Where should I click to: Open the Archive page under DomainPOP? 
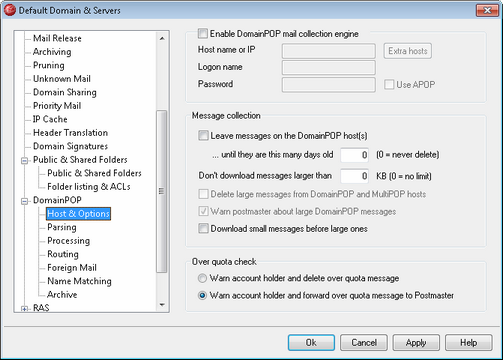(x=62, y=295)
